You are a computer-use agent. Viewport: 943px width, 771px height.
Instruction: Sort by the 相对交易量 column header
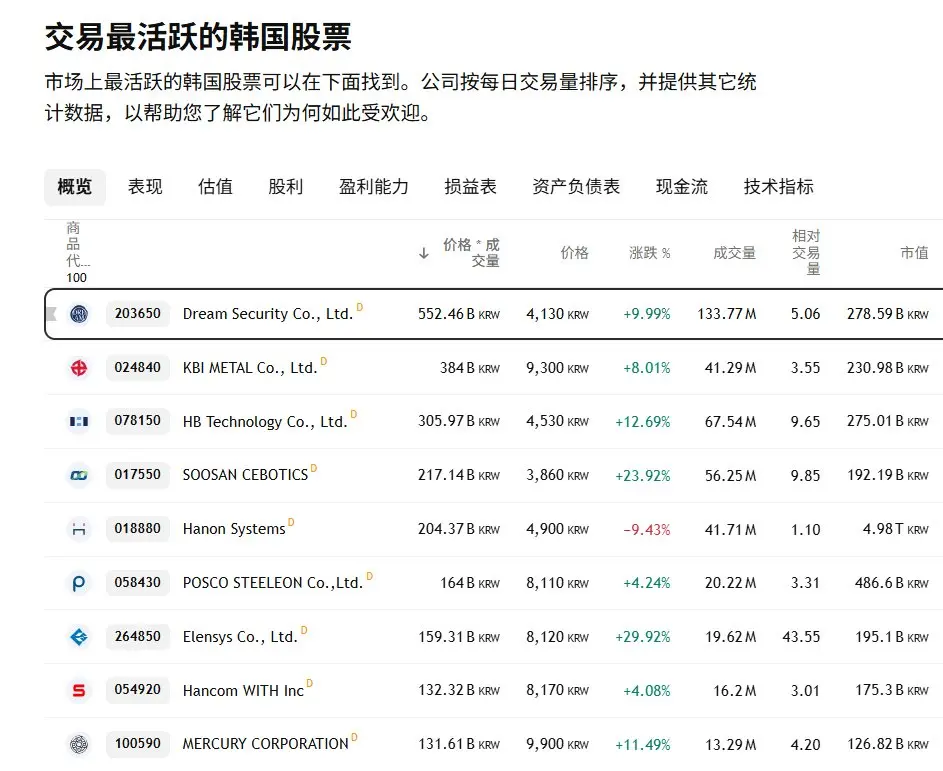point(806,253)
